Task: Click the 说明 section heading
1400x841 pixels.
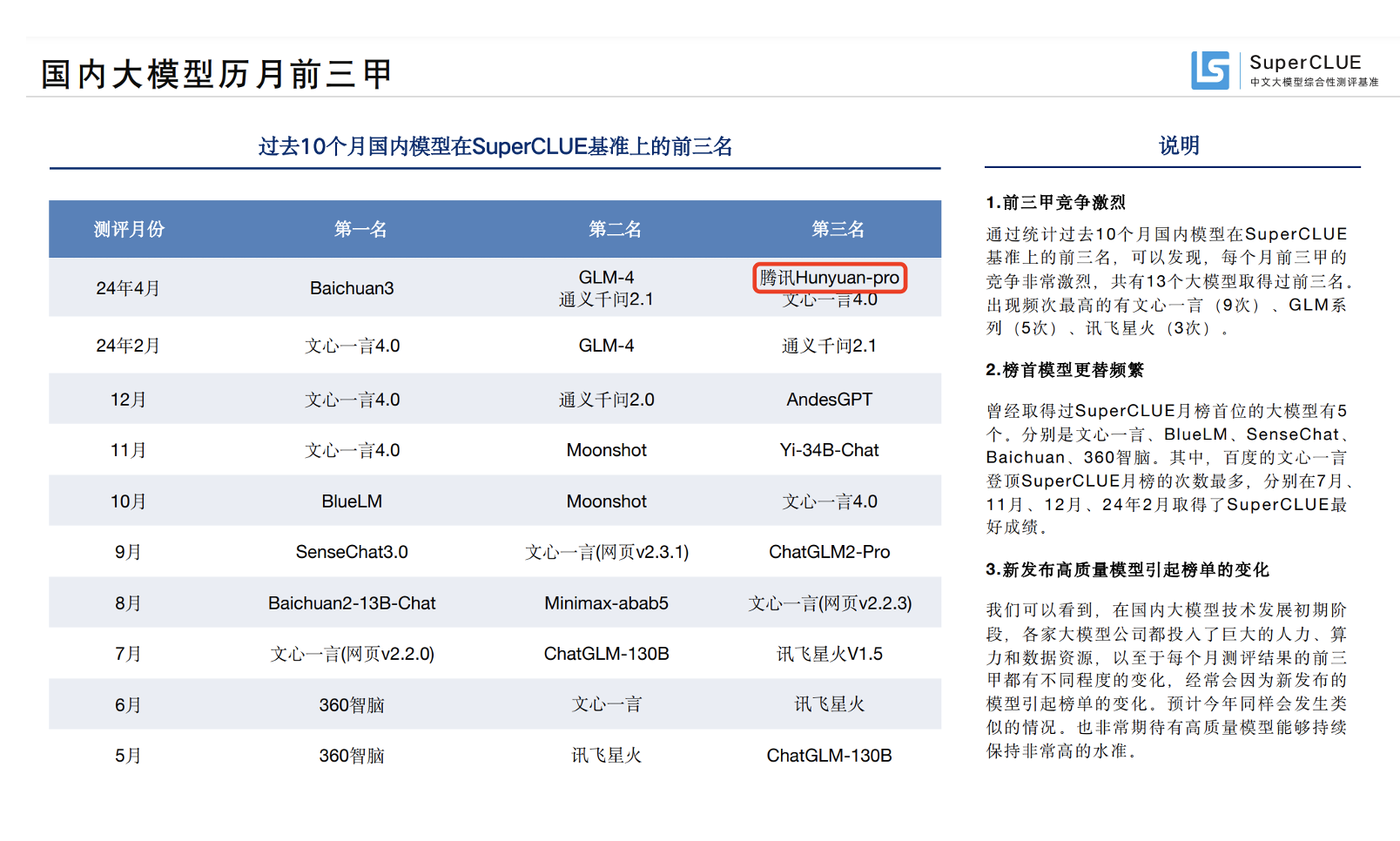Action: (1179, 145)
